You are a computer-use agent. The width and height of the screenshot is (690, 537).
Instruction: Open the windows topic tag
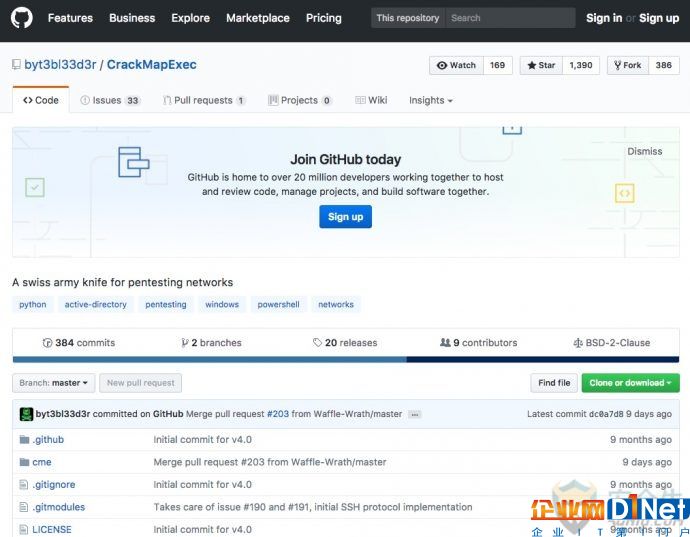(x=222, y=304)
